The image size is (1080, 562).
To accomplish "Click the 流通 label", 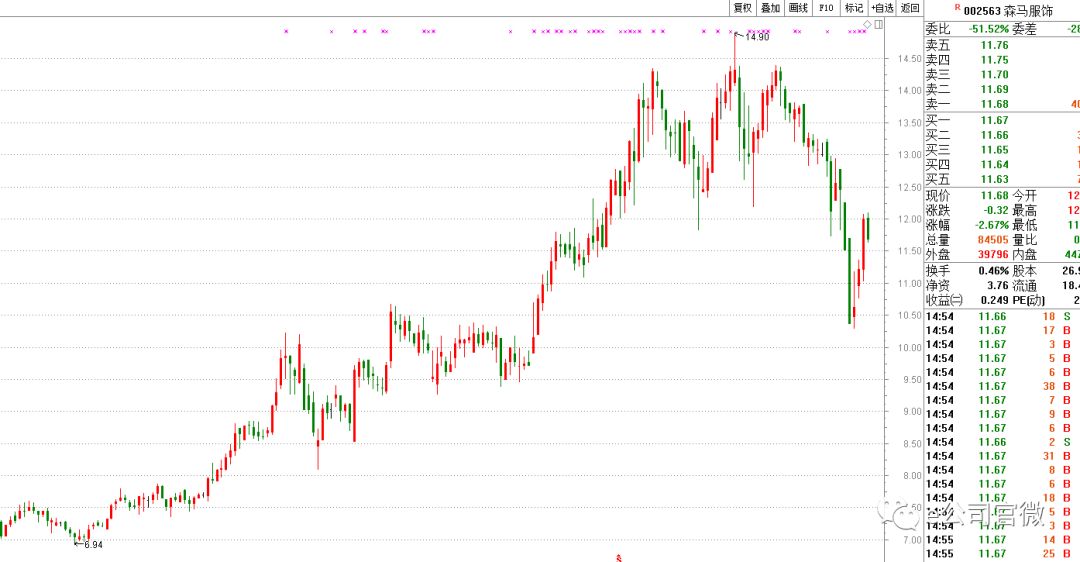I will (1024, 285).
